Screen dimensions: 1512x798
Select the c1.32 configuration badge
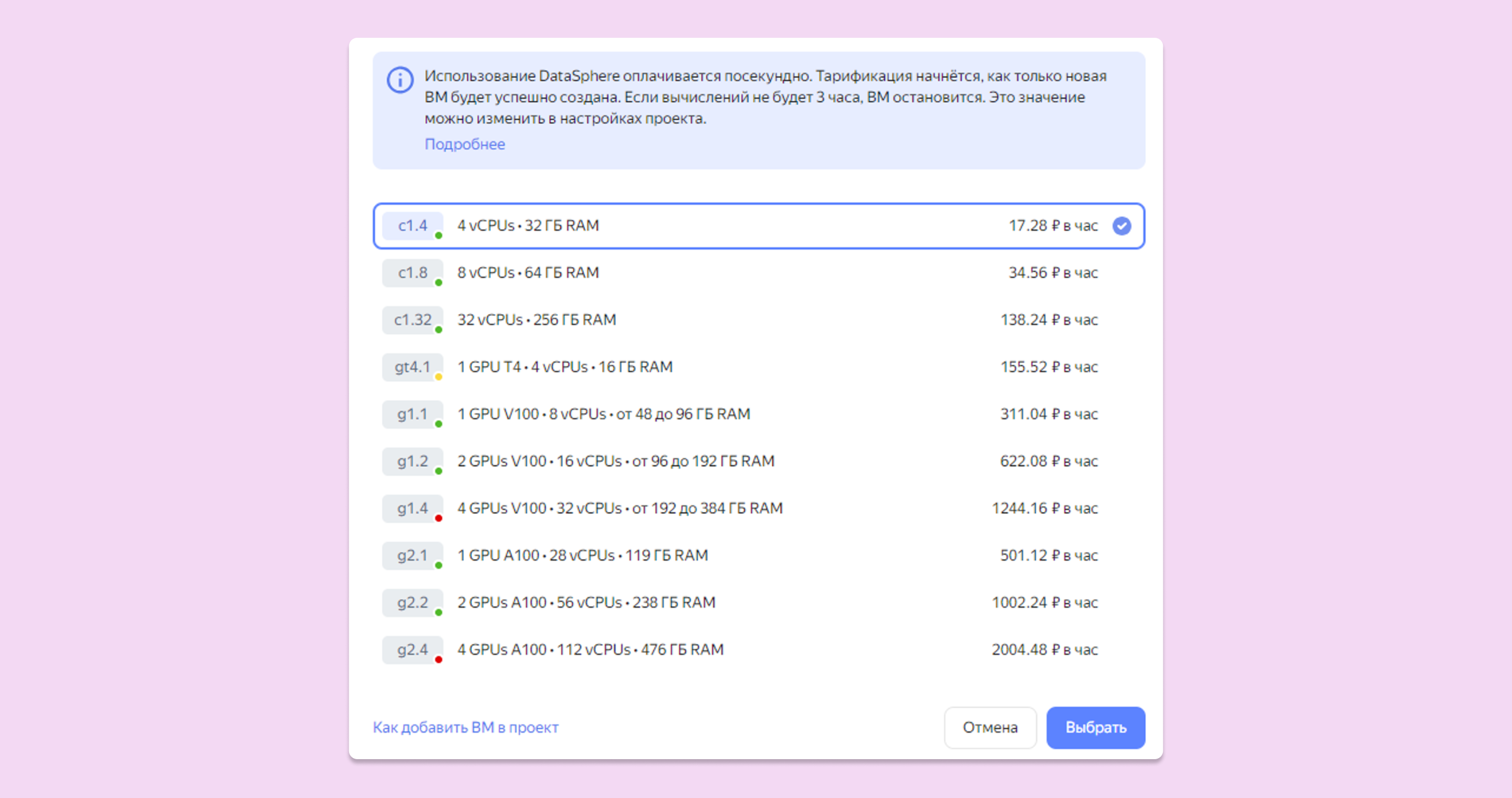(413, 320)
